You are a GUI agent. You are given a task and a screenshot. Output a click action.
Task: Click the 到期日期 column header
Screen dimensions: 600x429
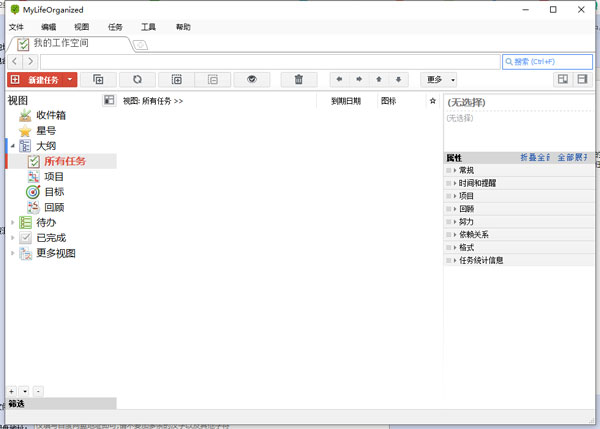pyautogui.click(x=346, y=101)
